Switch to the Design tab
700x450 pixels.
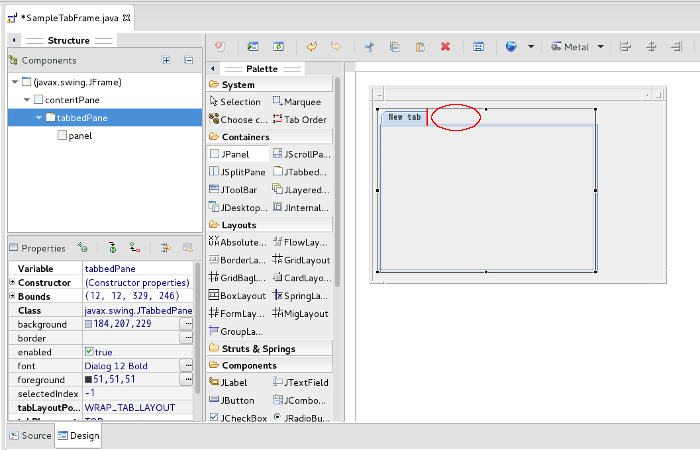pos(79,436)
